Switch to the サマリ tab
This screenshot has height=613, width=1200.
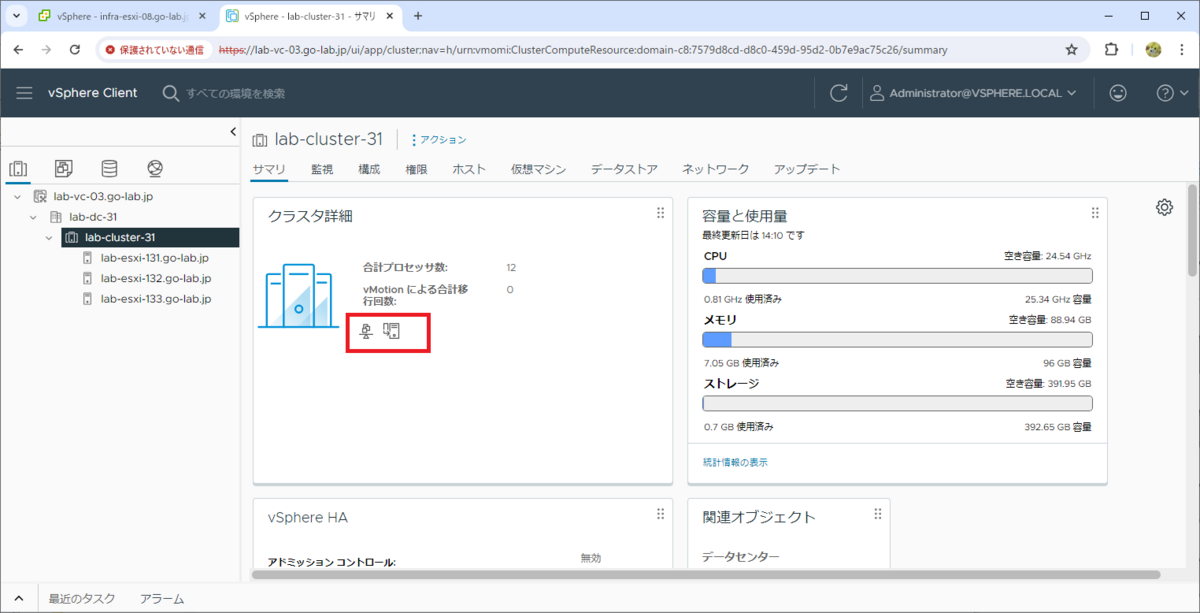coord(269,169)
